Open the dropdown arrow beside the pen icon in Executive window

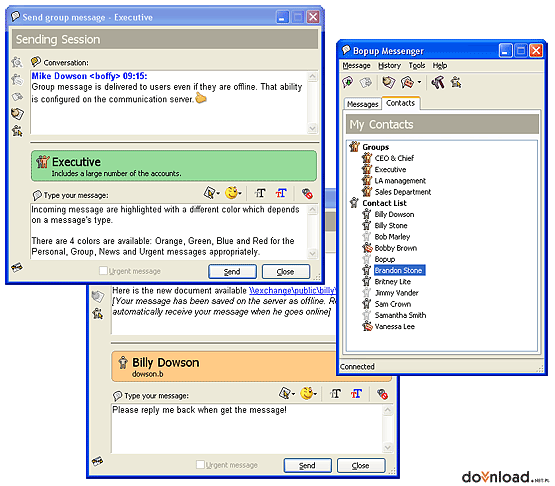(x=218, y=194)
